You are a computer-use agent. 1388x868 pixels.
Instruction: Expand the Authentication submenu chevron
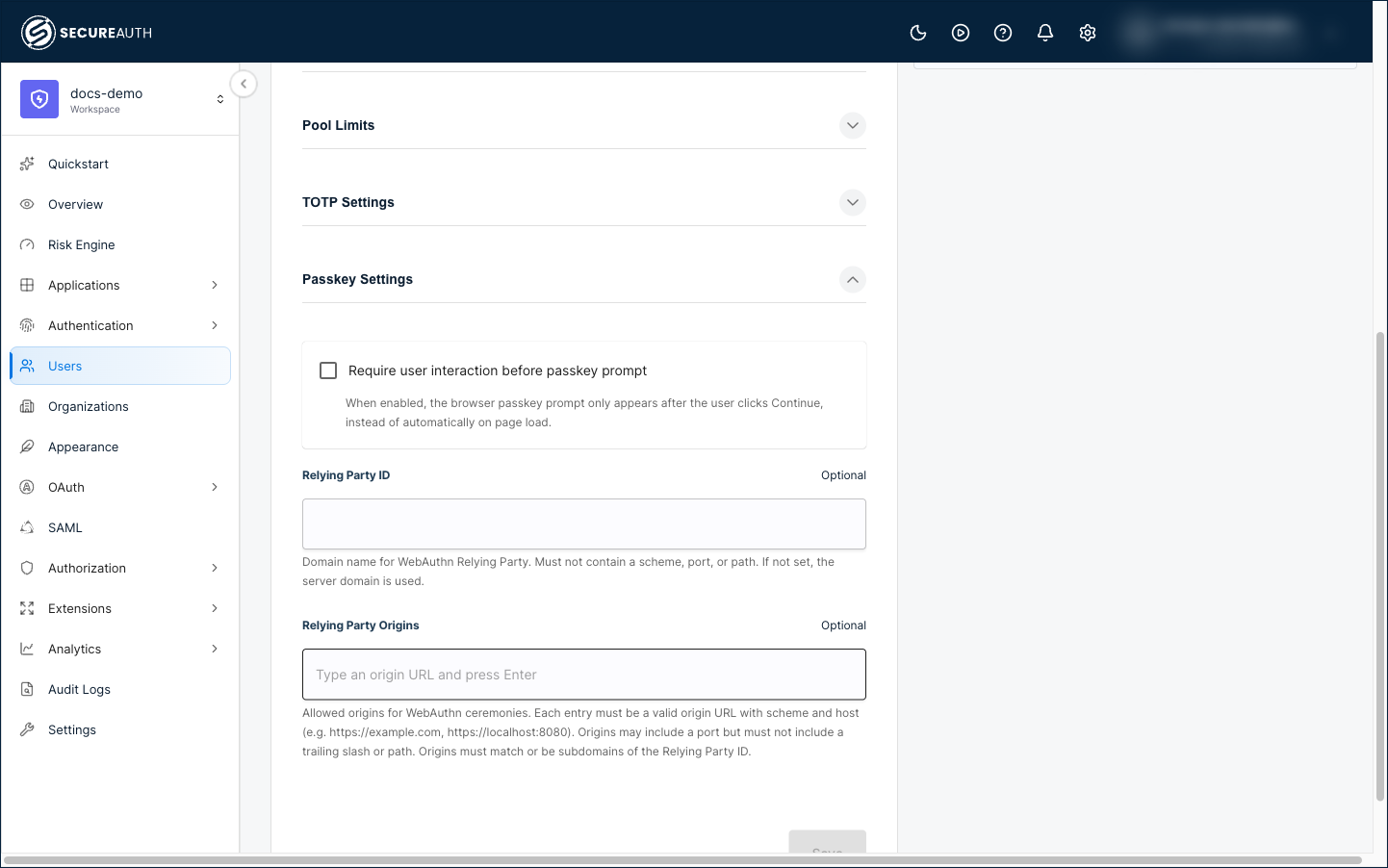pyautogui.click(x=215, y=325)
